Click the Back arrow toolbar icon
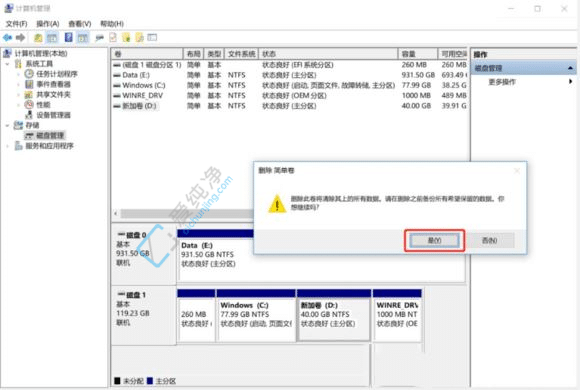Screen dimensions: 580x390 click(7, 37)
